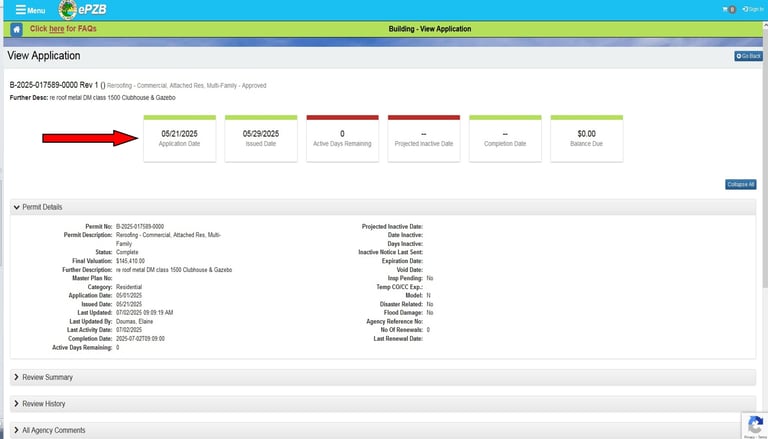Click the 'Insp Pending' value 'No'
The width and height of the screenshot is (768, 439).
point(430,278)
